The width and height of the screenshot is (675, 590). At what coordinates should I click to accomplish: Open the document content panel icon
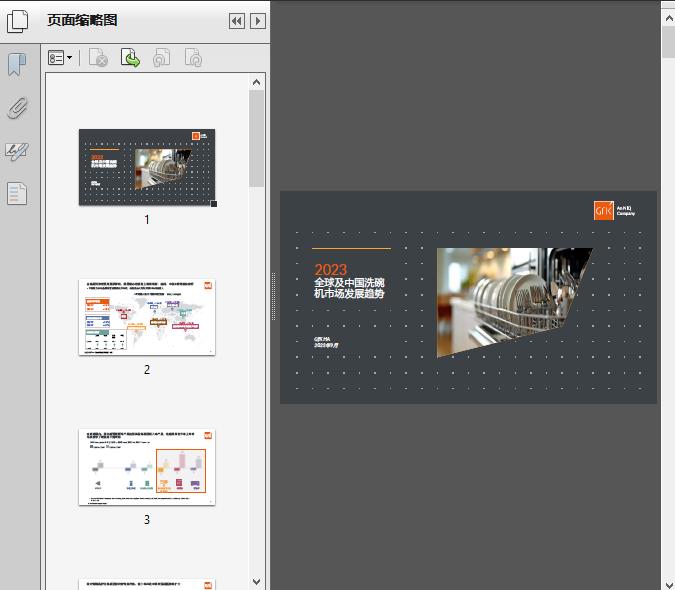pos(17,193)
